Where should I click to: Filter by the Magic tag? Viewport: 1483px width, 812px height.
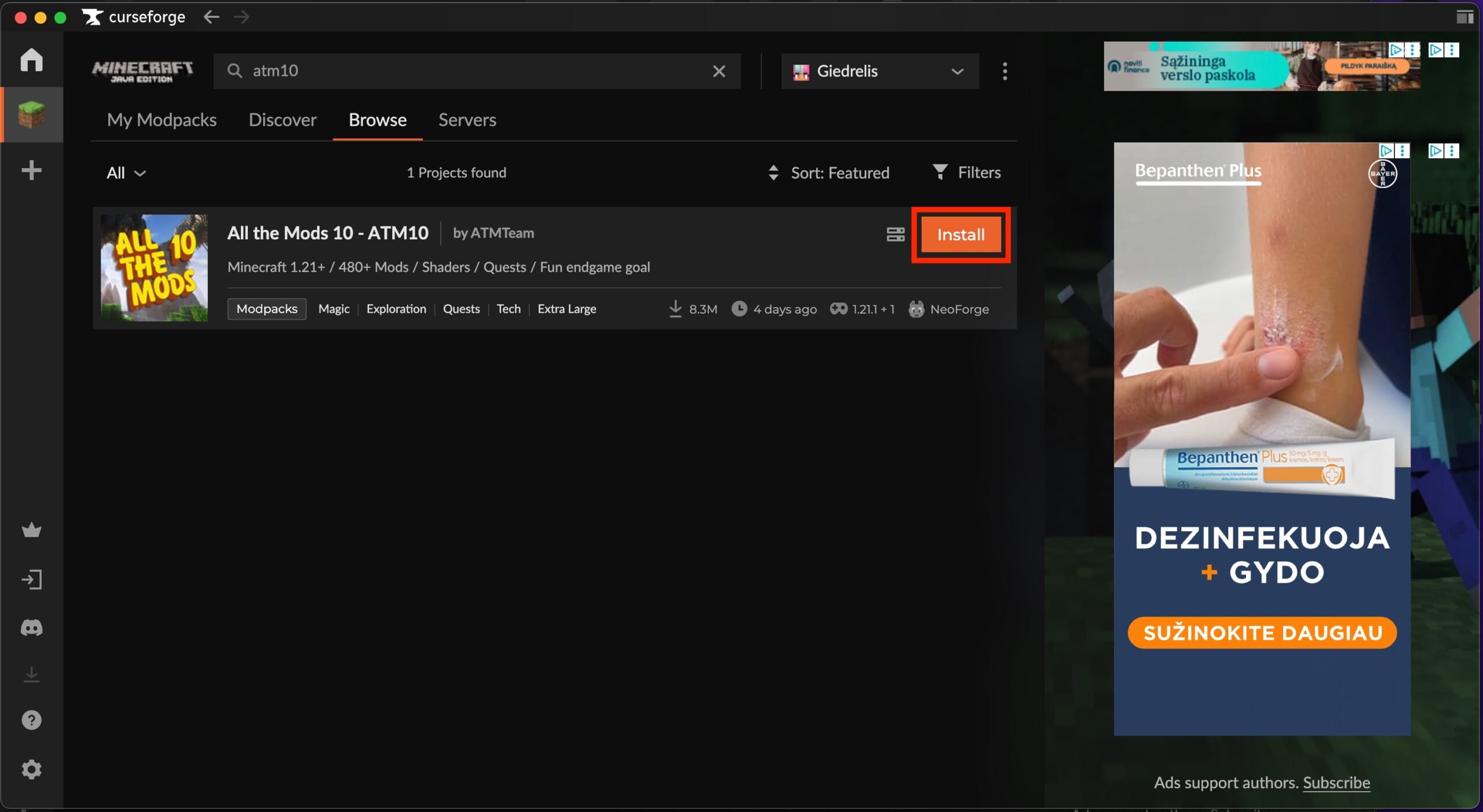pyautogui.click(x=334, y=309)
